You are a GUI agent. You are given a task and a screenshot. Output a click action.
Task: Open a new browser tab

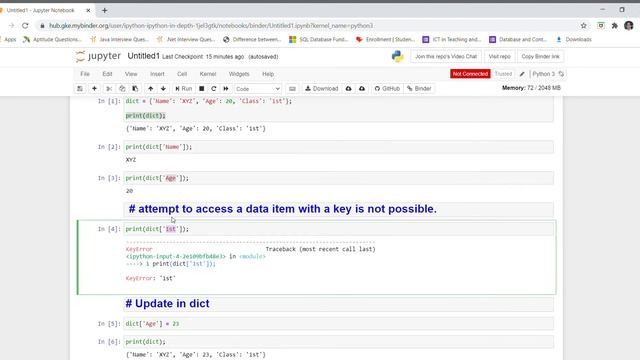pyautogui.click(x=104, y=10)
